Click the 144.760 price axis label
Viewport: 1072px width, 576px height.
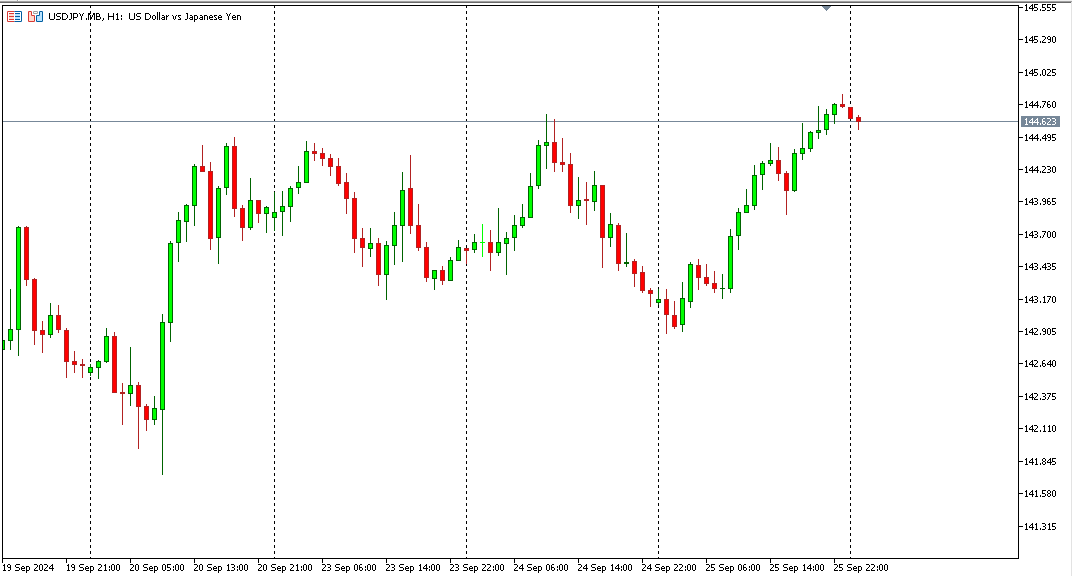click(x=1040, y=105)
